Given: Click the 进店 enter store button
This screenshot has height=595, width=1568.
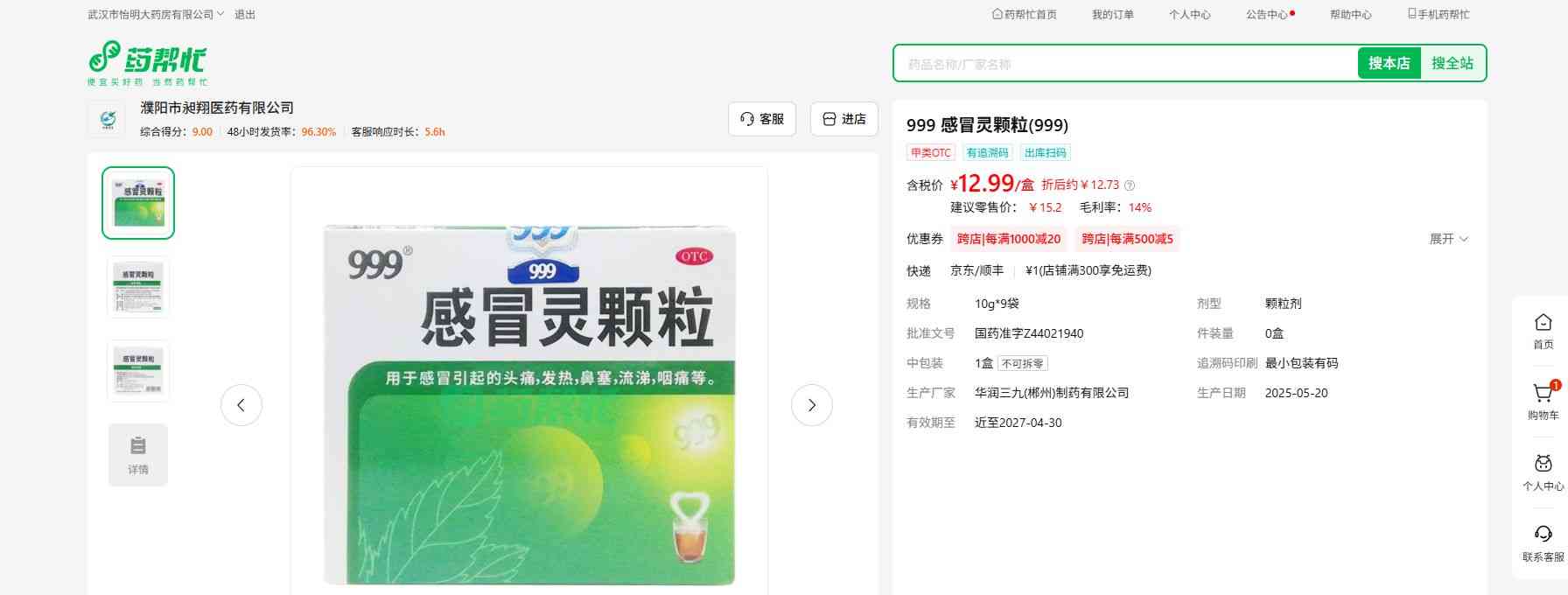Looking at the screenshot, I should click(x=844, y=119).
